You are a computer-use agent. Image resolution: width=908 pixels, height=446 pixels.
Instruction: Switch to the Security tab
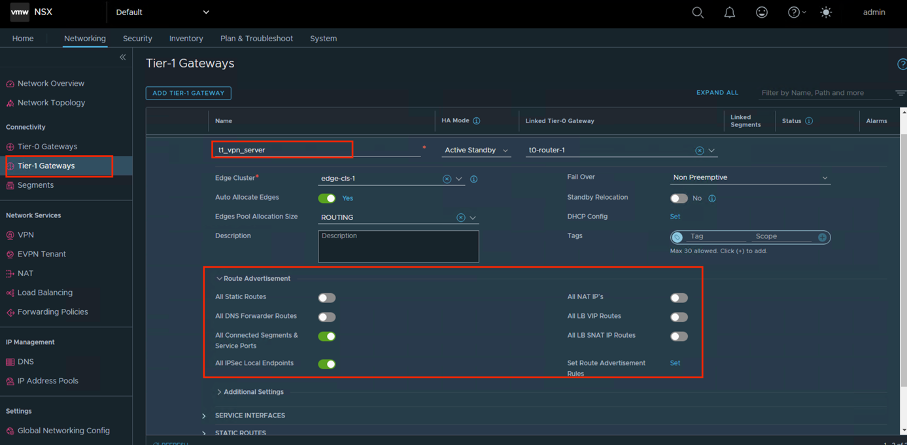pos(137,38)
